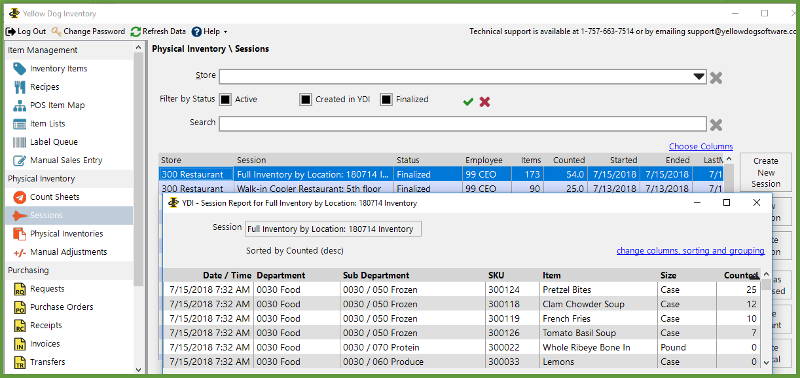The image size is (800, 378).
Task: Open Invoices in sidebar
Action: click(45, 344)
